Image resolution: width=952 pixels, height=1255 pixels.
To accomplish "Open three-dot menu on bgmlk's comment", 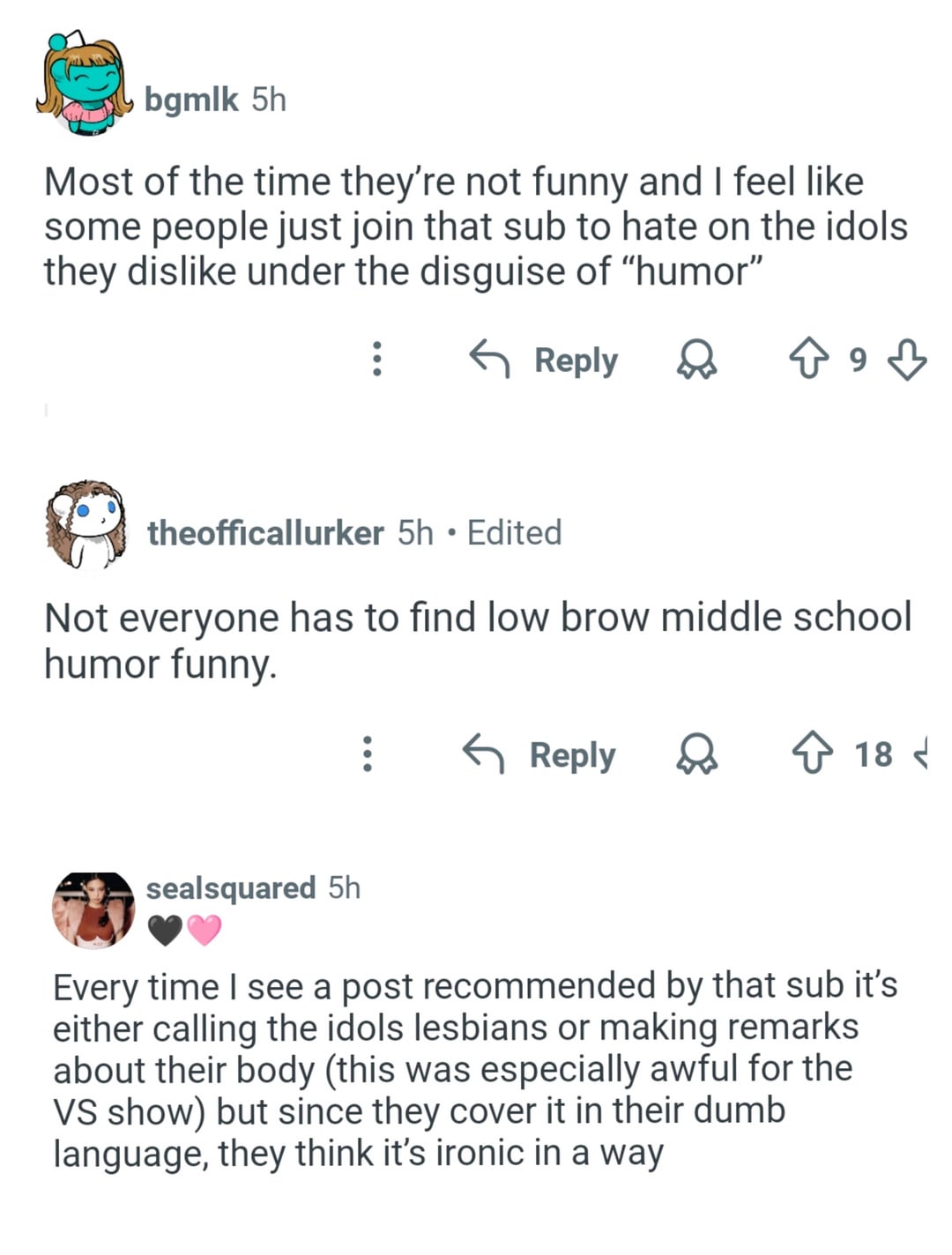I will point(377,360).
